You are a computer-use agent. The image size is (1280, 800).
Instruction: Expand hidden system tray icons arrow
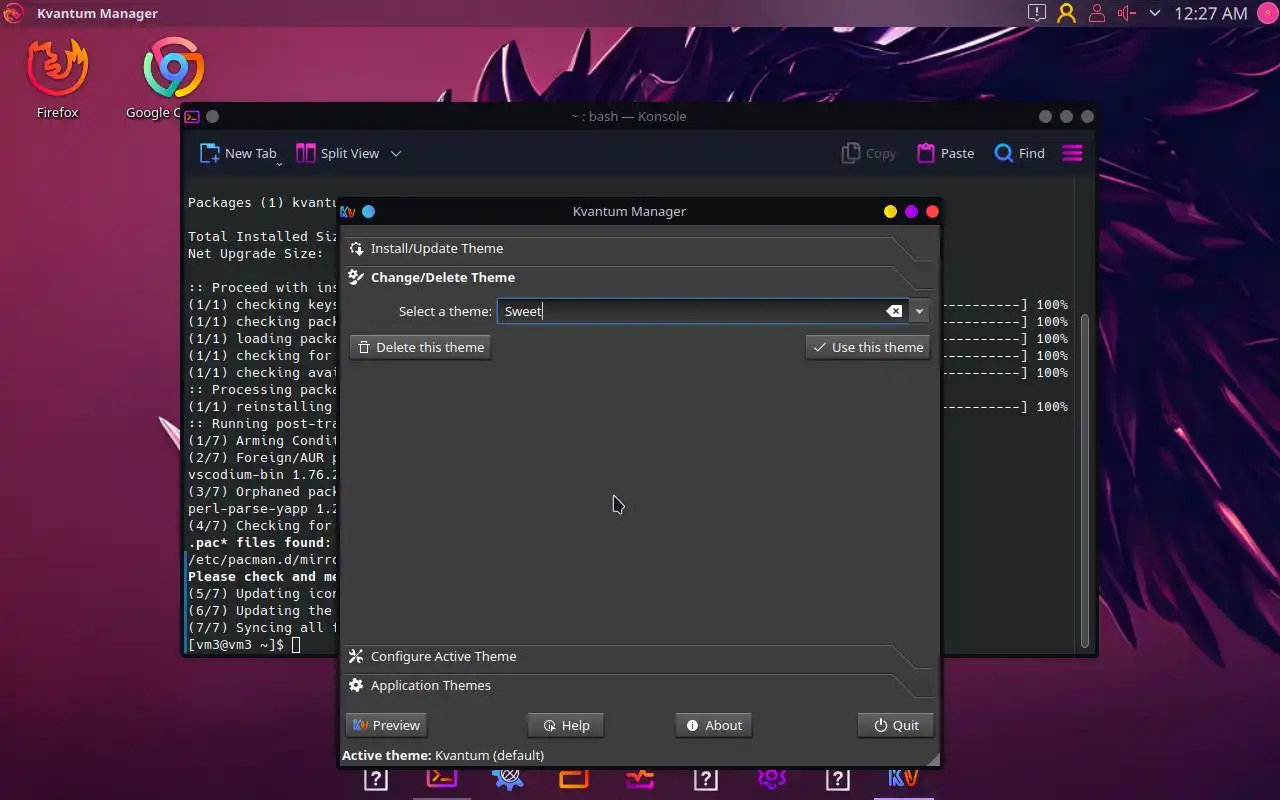pos(1155,13)
